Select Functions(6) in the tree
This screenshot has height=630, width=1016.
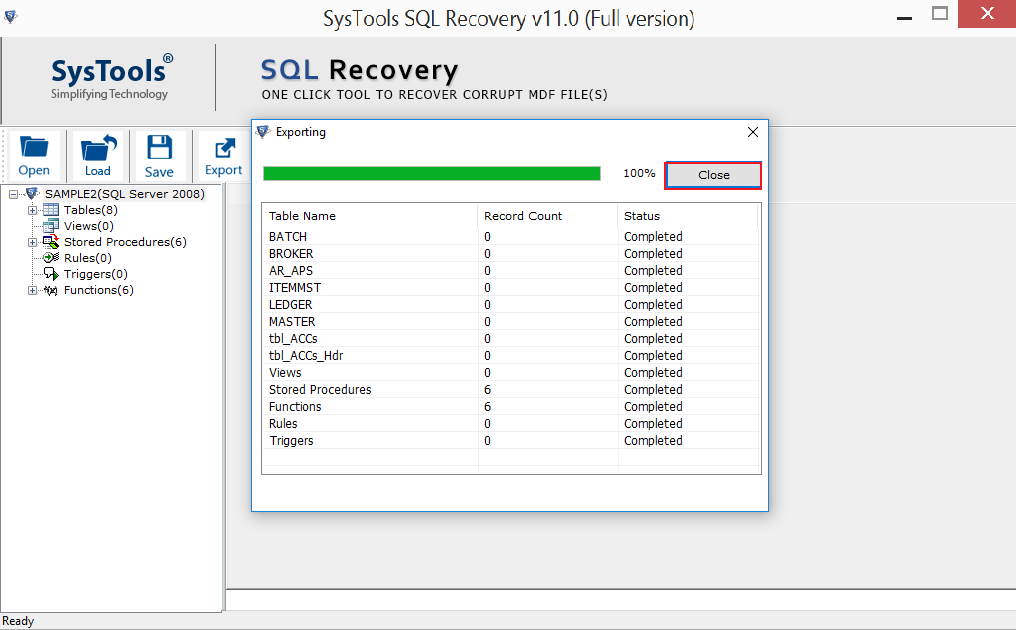point(98,290)
